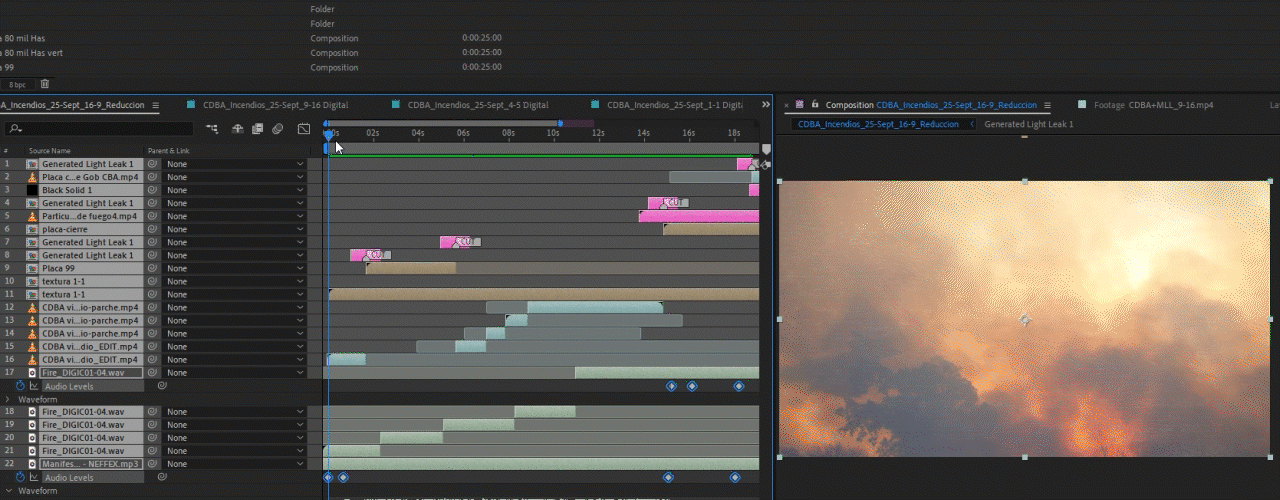Open the Graph Editor icon
This screenshot has height=500, width=1280.
point(304,129)
